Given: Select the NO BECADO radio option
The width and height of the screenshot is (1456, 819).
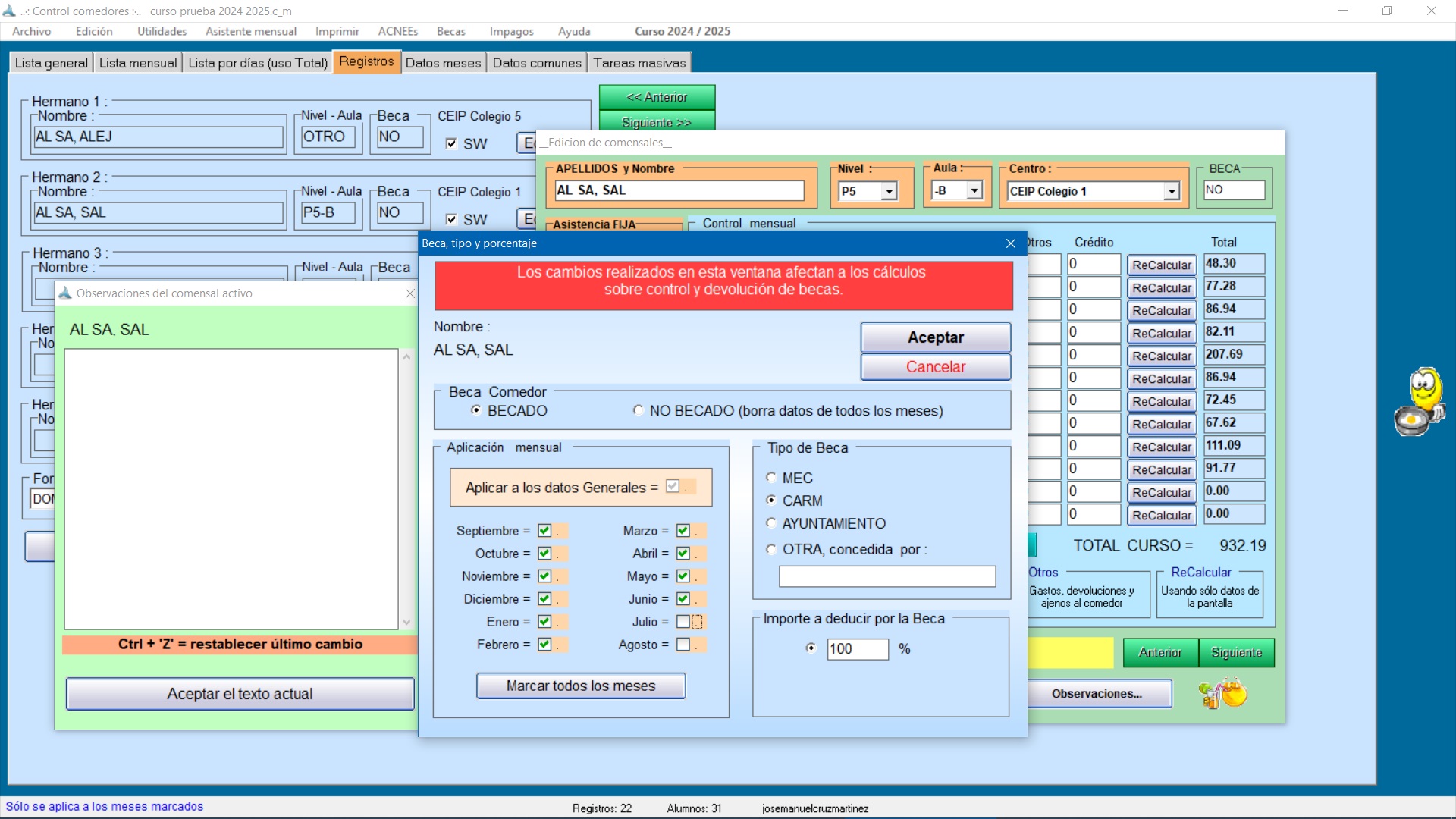Looking at the screenshot, I should tap(639, 410).
